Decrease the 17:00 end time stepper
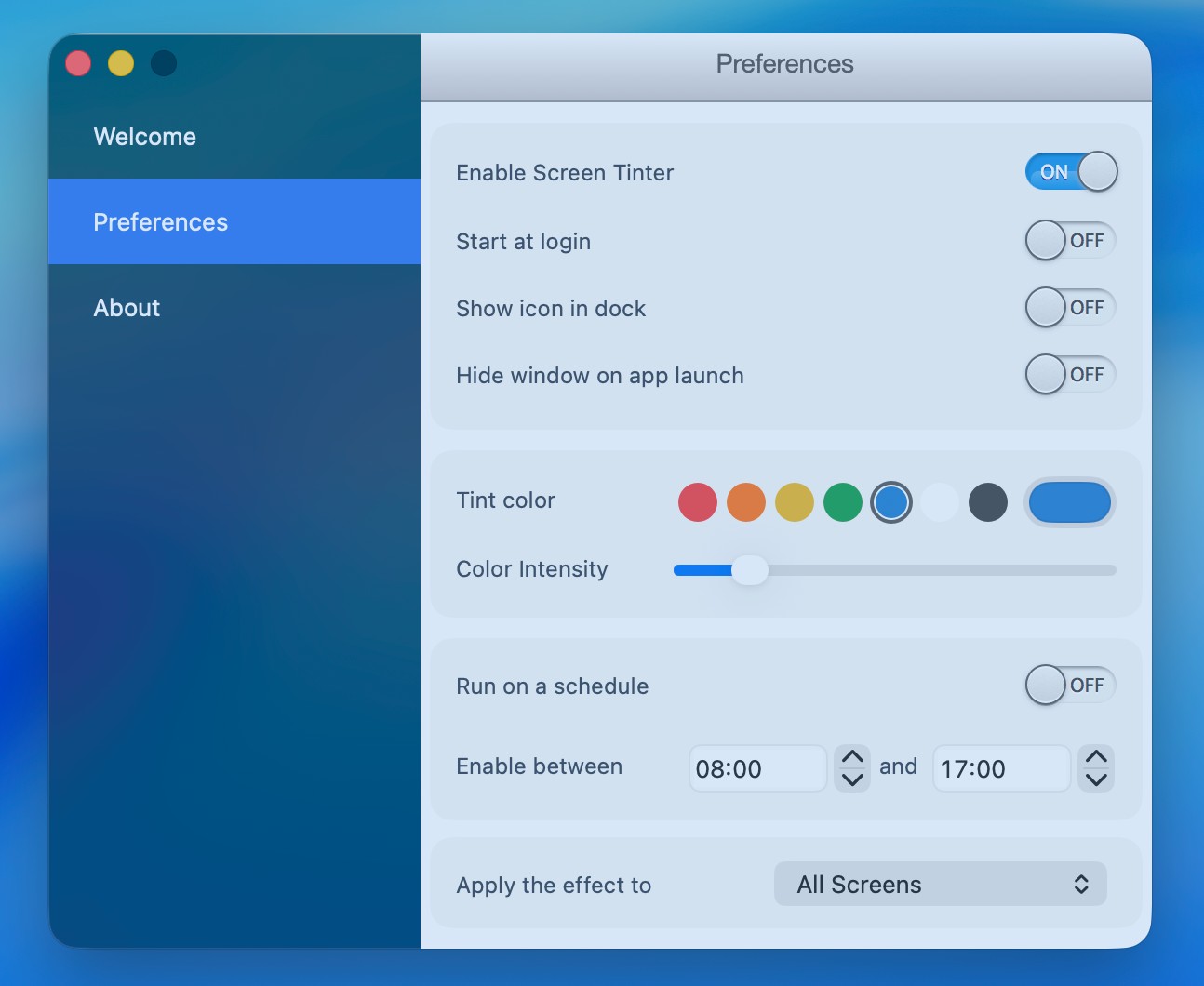The height and width of the screenshot is (986, 1204). 1096,779
